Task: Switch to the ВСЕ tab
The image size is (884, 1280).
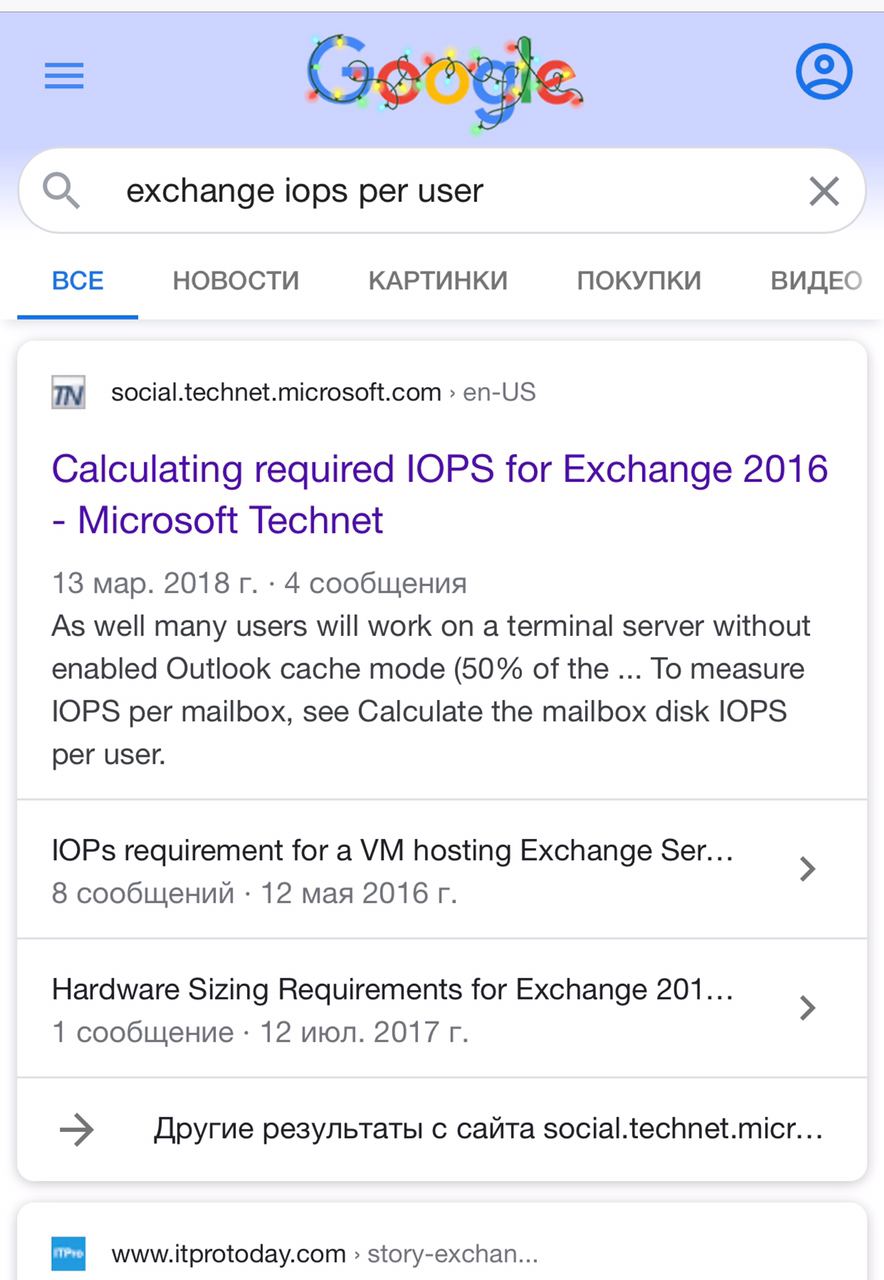Action: pyautogui.click(x=78, y=281)
